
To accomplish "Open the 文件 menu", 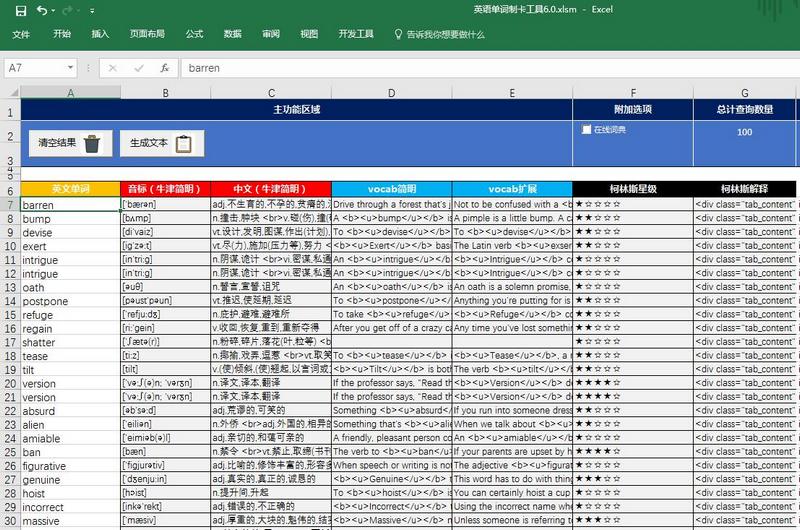I will [x=21, y=34].
